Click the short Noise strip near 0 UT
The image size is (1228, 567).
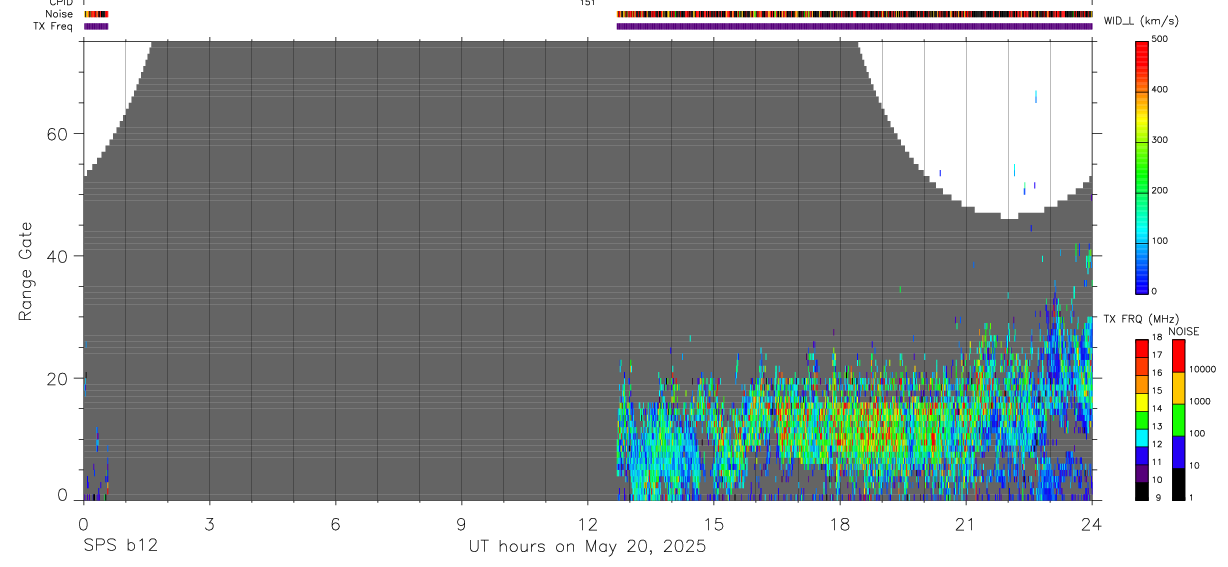[x=96, y=14]
